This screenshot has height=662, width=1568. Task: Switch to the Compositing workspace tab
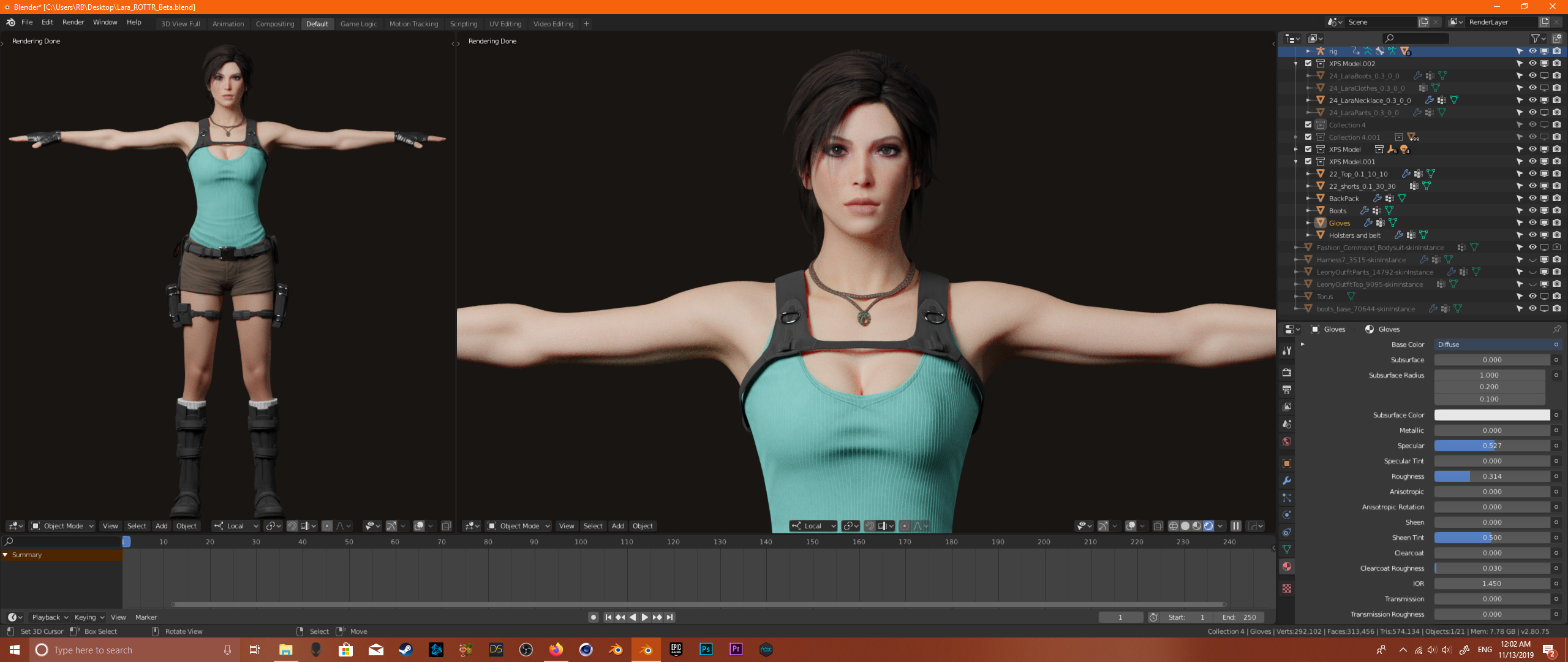[275, 24]
